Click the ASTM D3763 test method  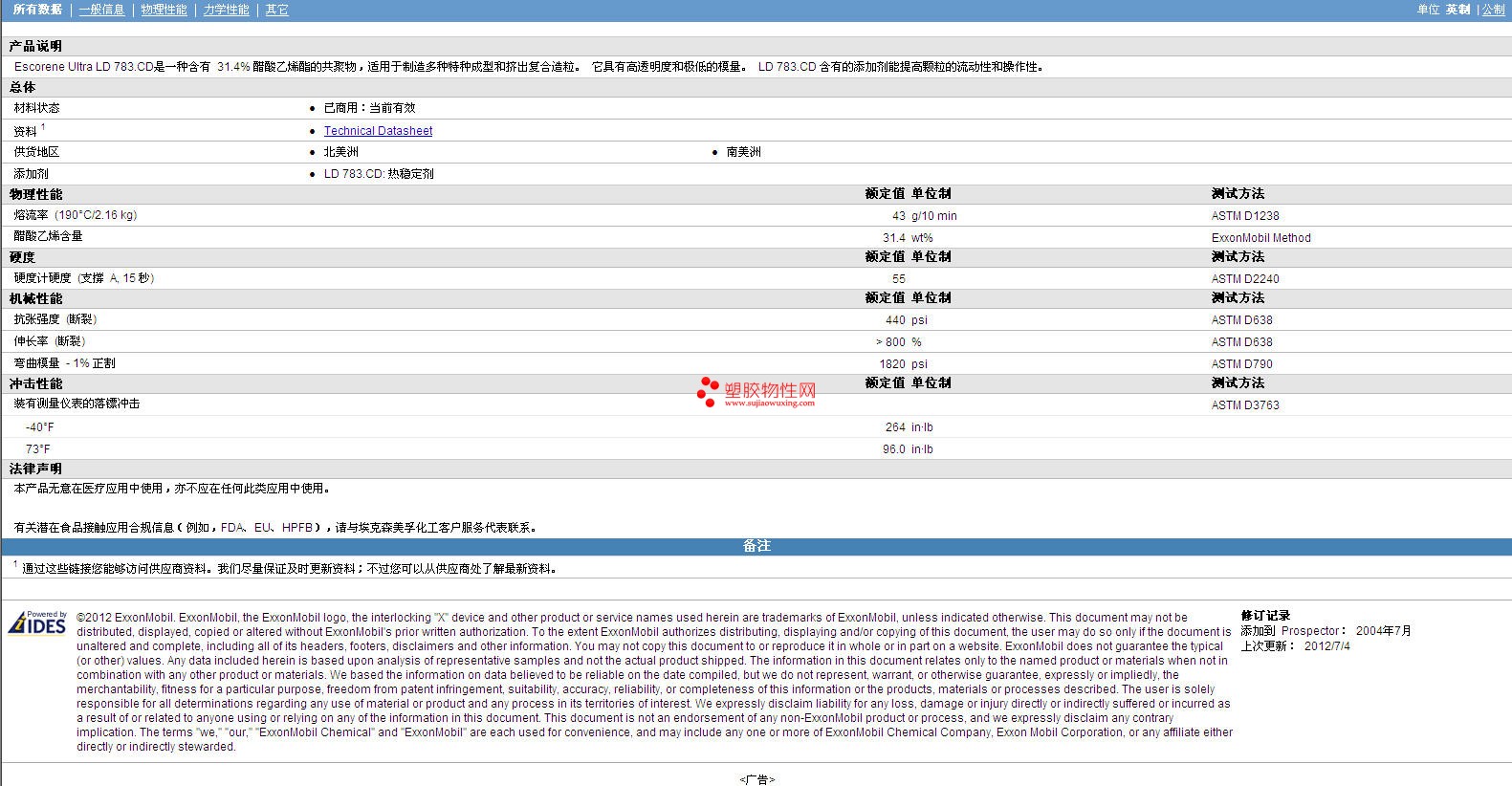tap(1245, 405)
